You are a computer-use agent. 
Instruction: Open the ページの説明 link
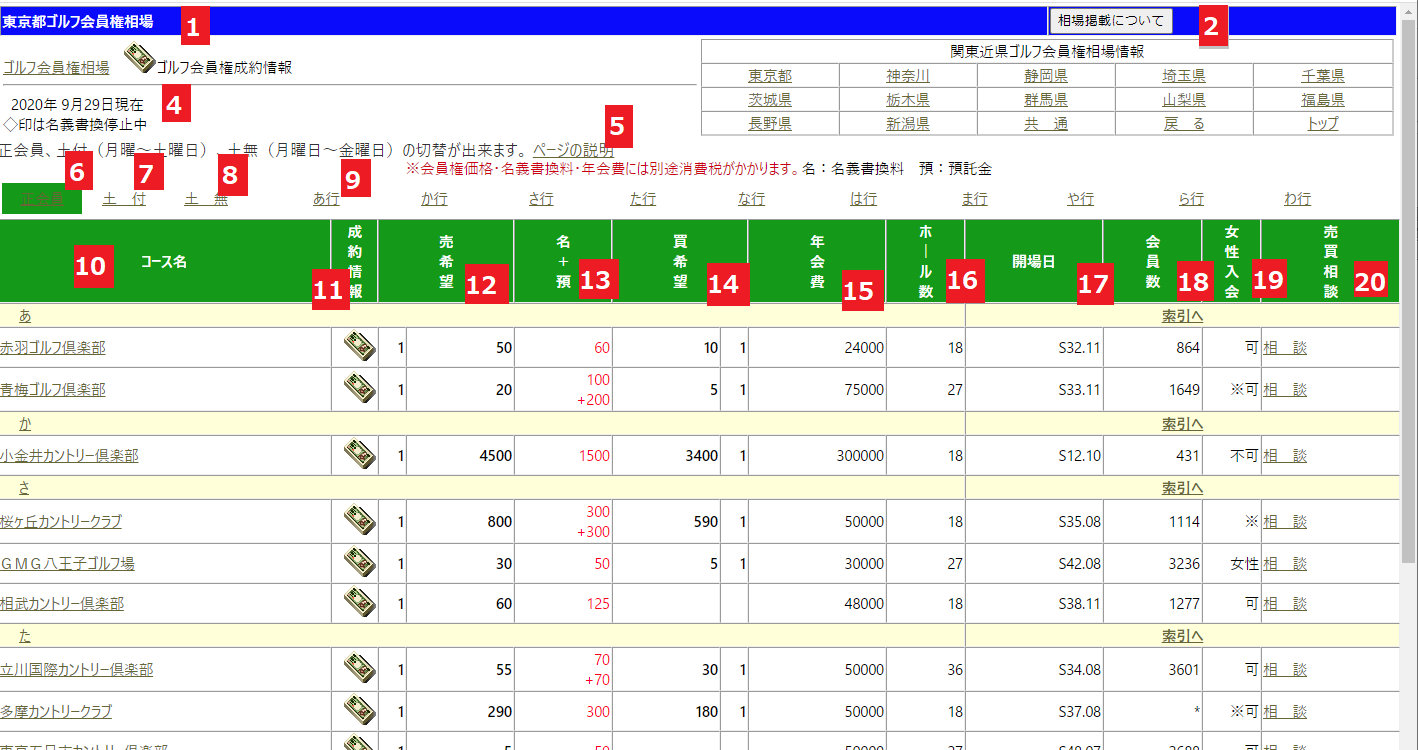(573, 149)
